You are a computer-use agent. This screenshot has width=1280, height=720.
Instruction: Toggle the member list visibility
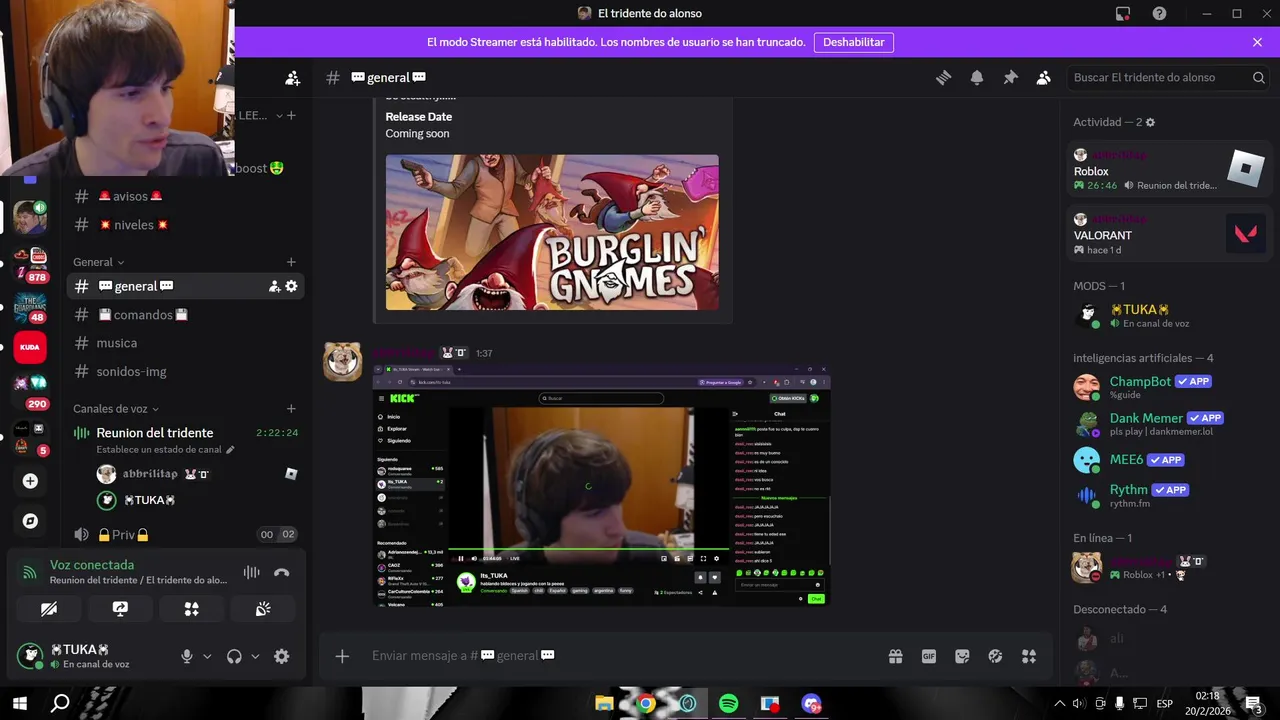coord(1043,77)
